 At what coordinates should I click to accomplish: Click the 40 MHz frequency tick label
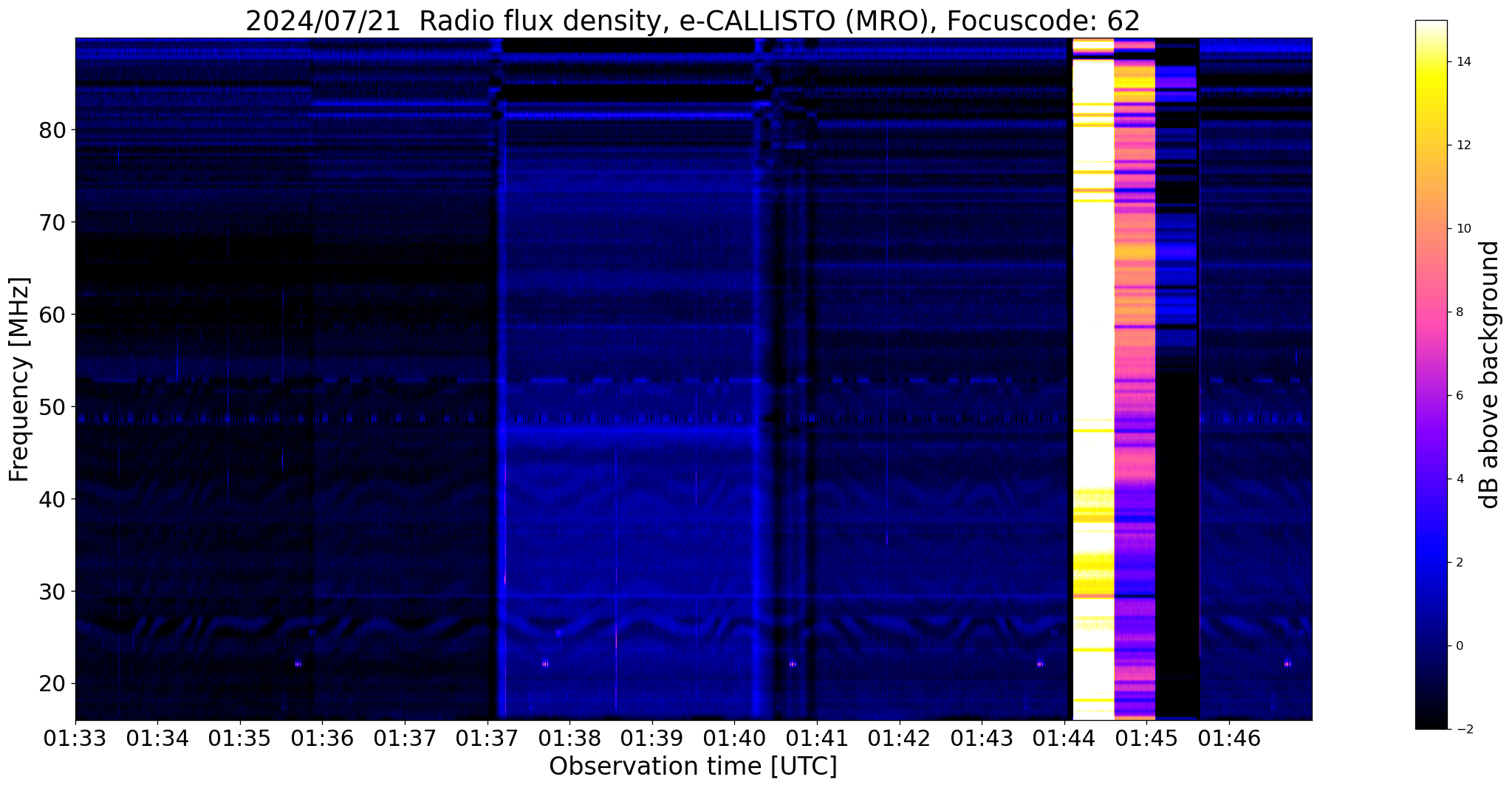[x=52, y=499]
